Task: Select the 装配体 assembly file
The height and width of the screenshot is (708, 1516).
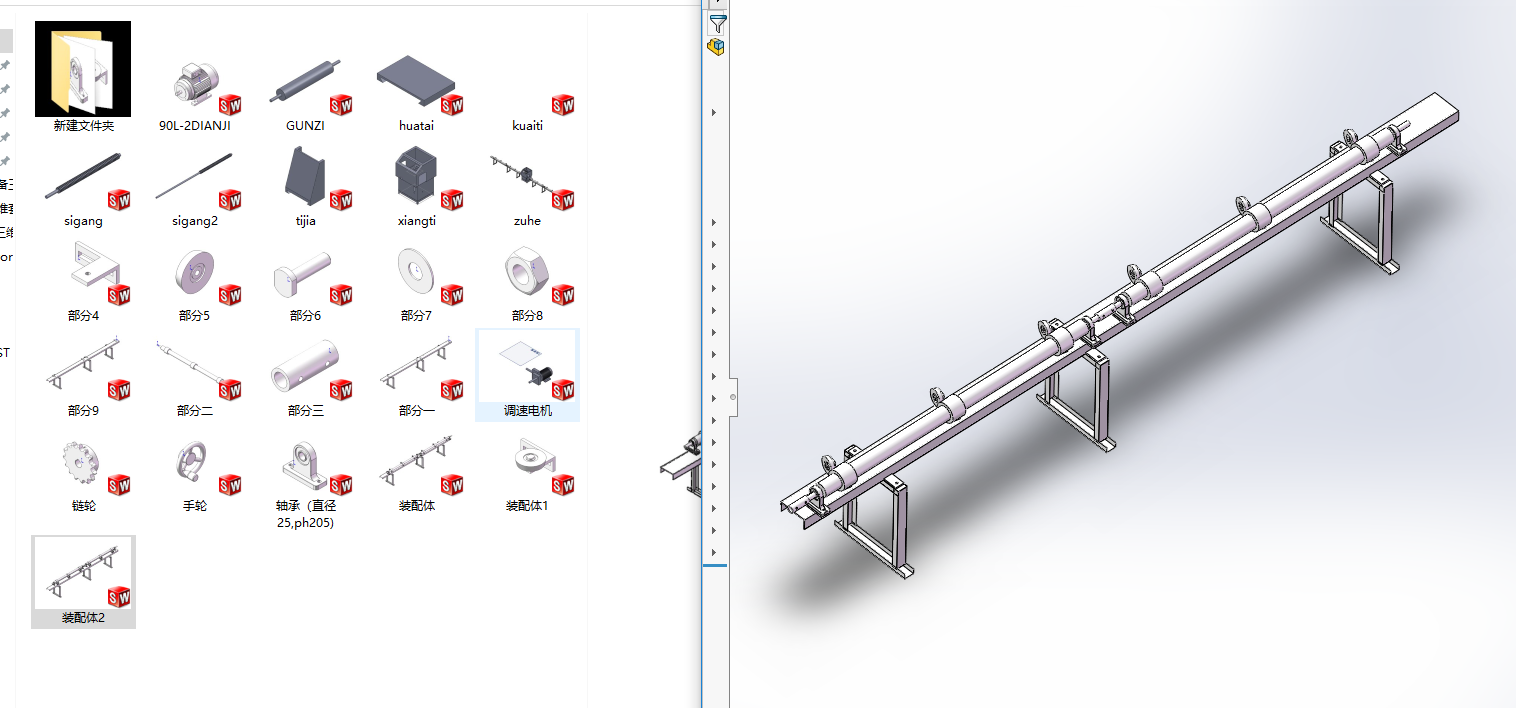Action: point(416,473)
